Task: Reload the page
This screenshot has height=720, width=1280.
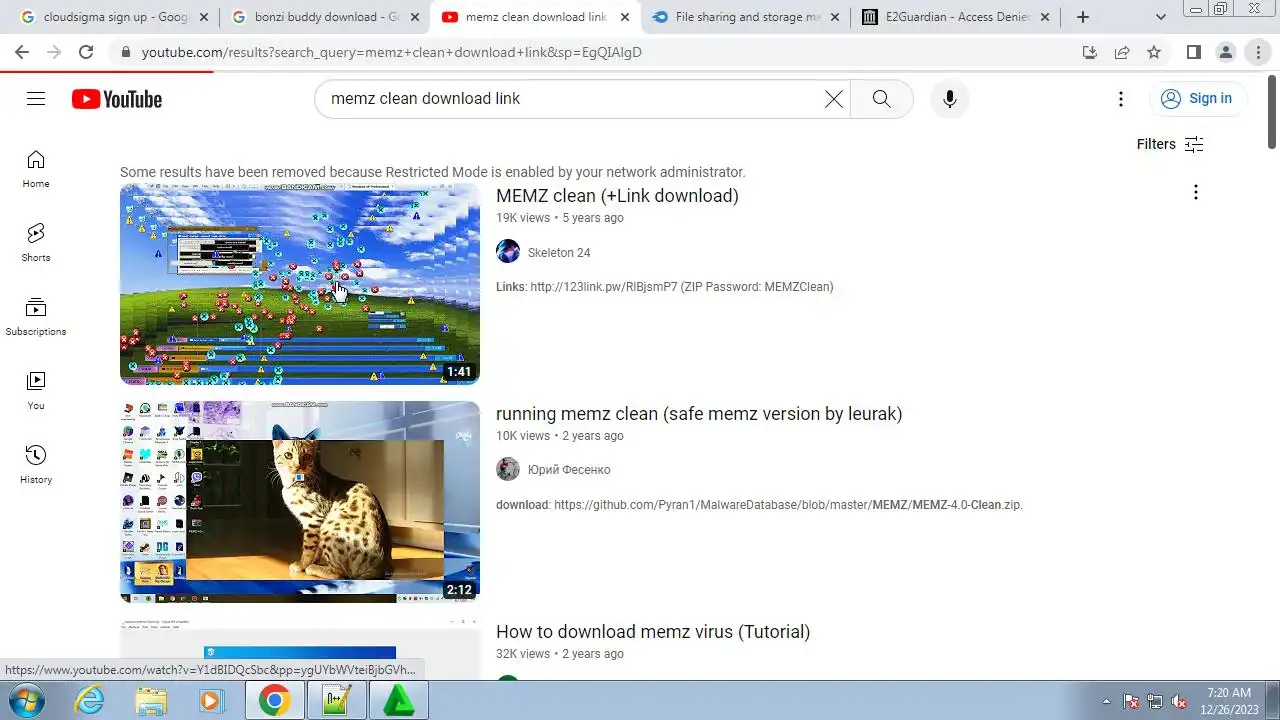Action: (x=86, y=52)
